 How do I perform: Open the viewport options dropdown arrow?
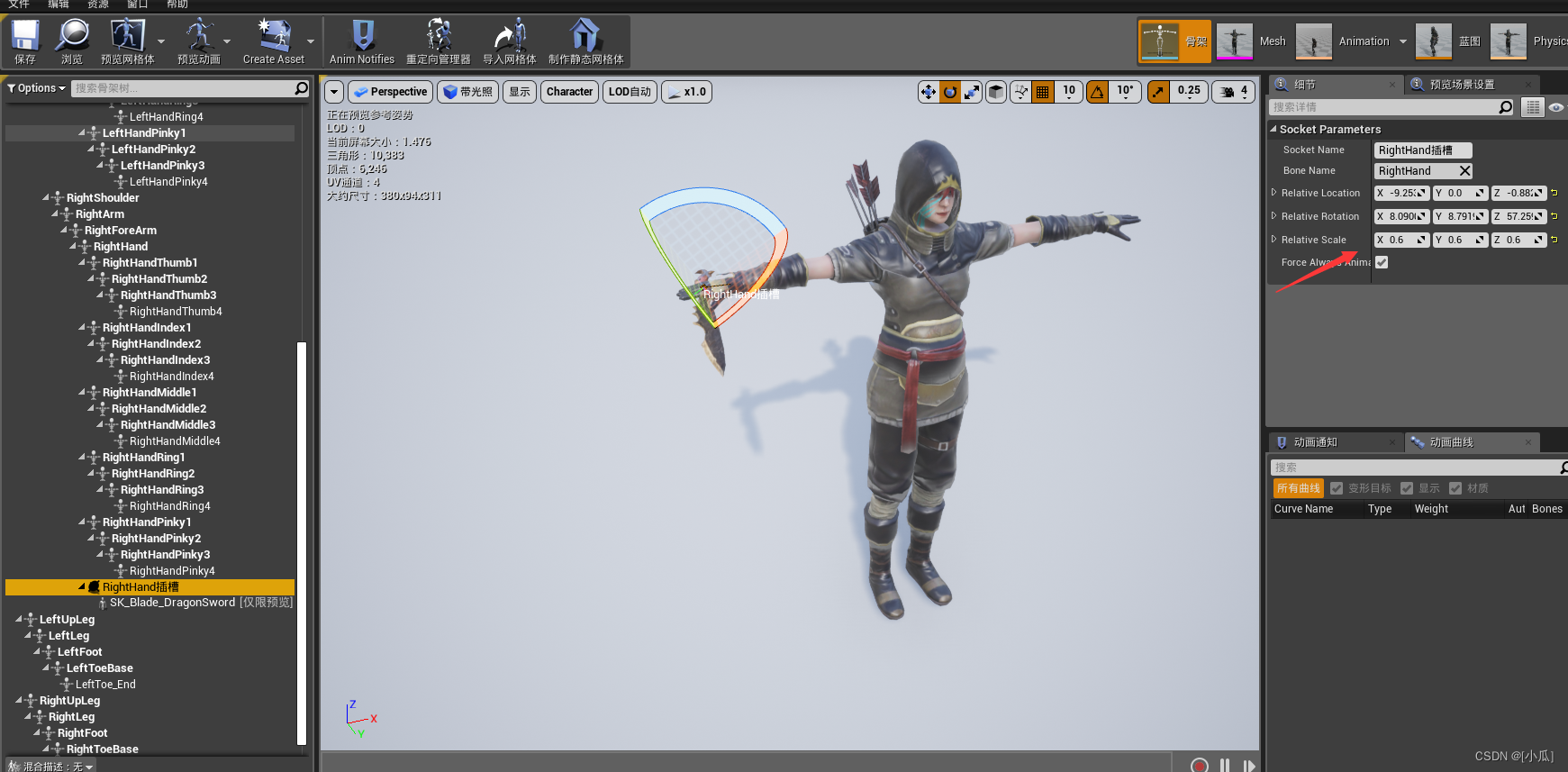click(x=334, y=92)
